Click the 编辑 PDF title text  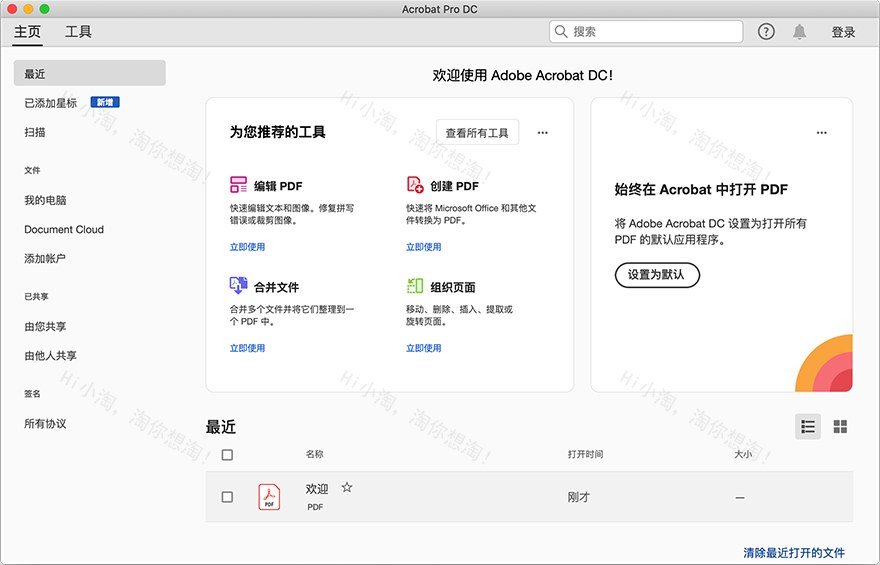click(x=278, y=186)
